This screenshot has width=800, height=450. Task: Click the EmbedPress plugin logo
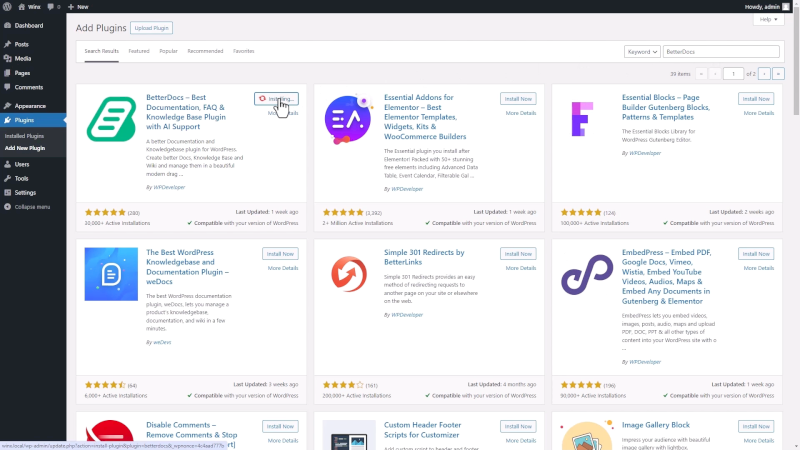point(587,274)
